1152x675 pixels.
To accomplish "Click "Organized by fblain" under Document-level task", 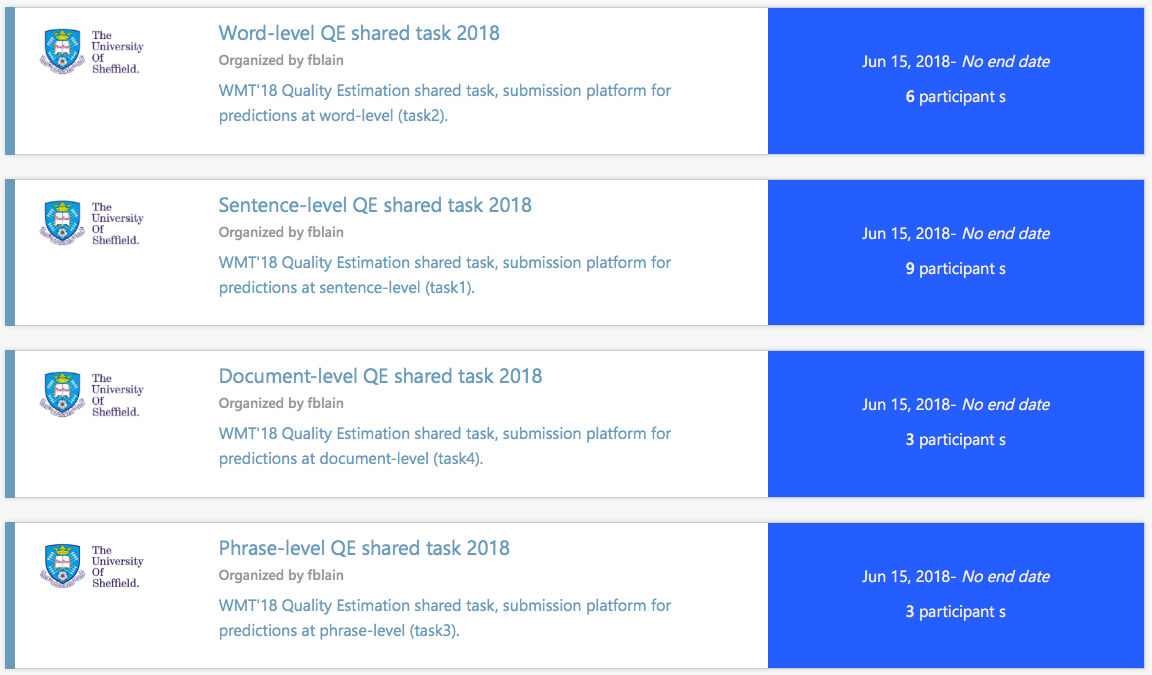I will pos(281,403).
